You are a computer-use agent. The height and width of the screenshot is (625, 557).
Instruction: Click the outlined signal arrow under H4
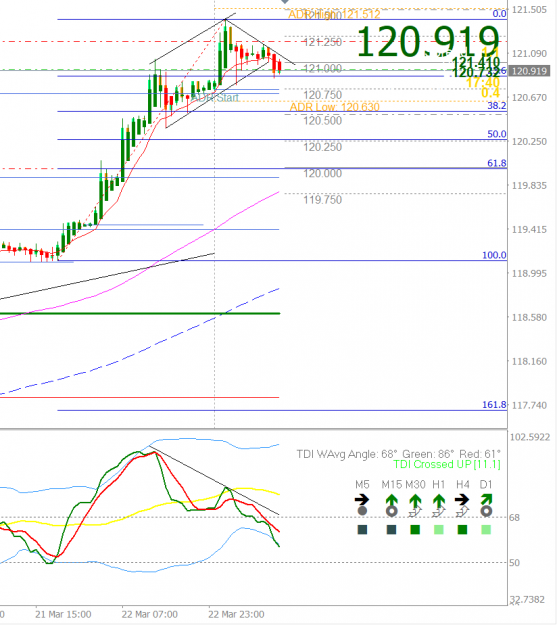[x=462, y=512]
